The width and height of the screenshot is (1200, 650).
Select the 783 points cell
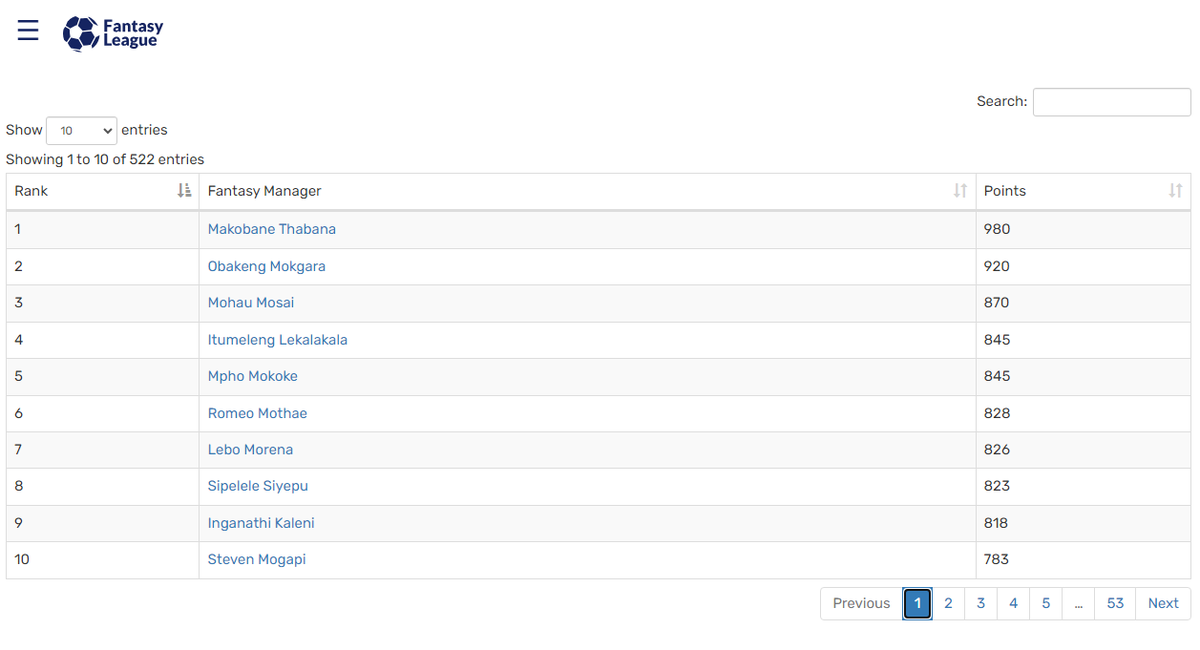[x=1083, y=560]
